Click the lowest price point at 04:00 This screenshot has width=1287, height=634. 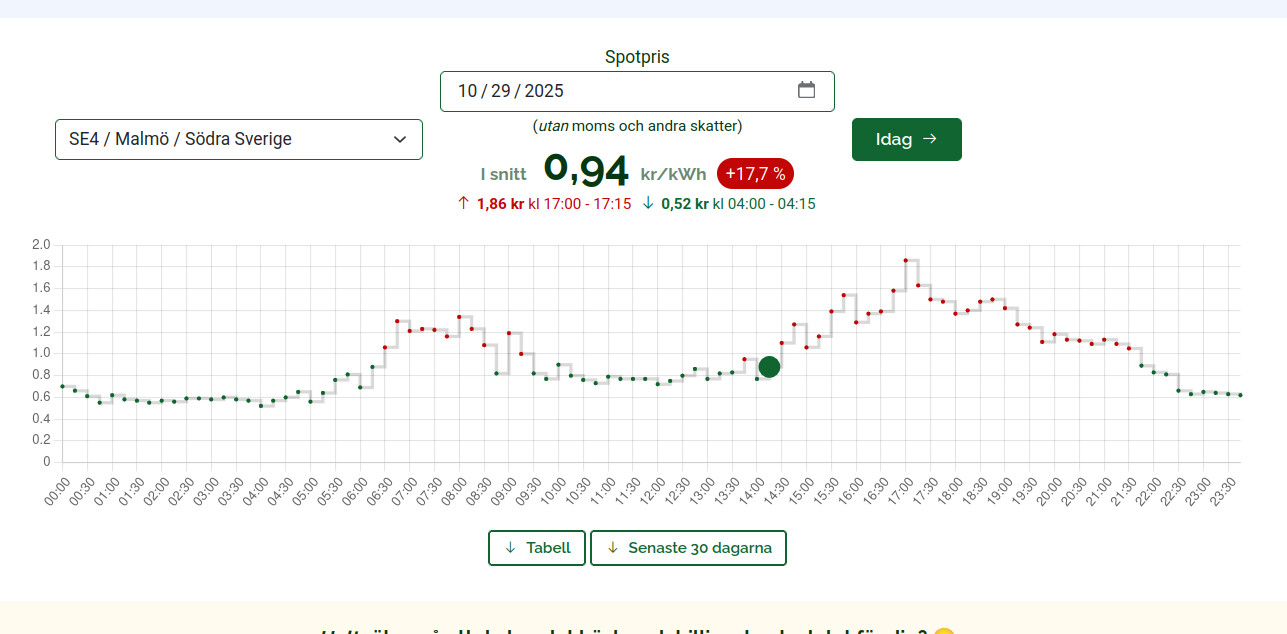pos(261,406)
